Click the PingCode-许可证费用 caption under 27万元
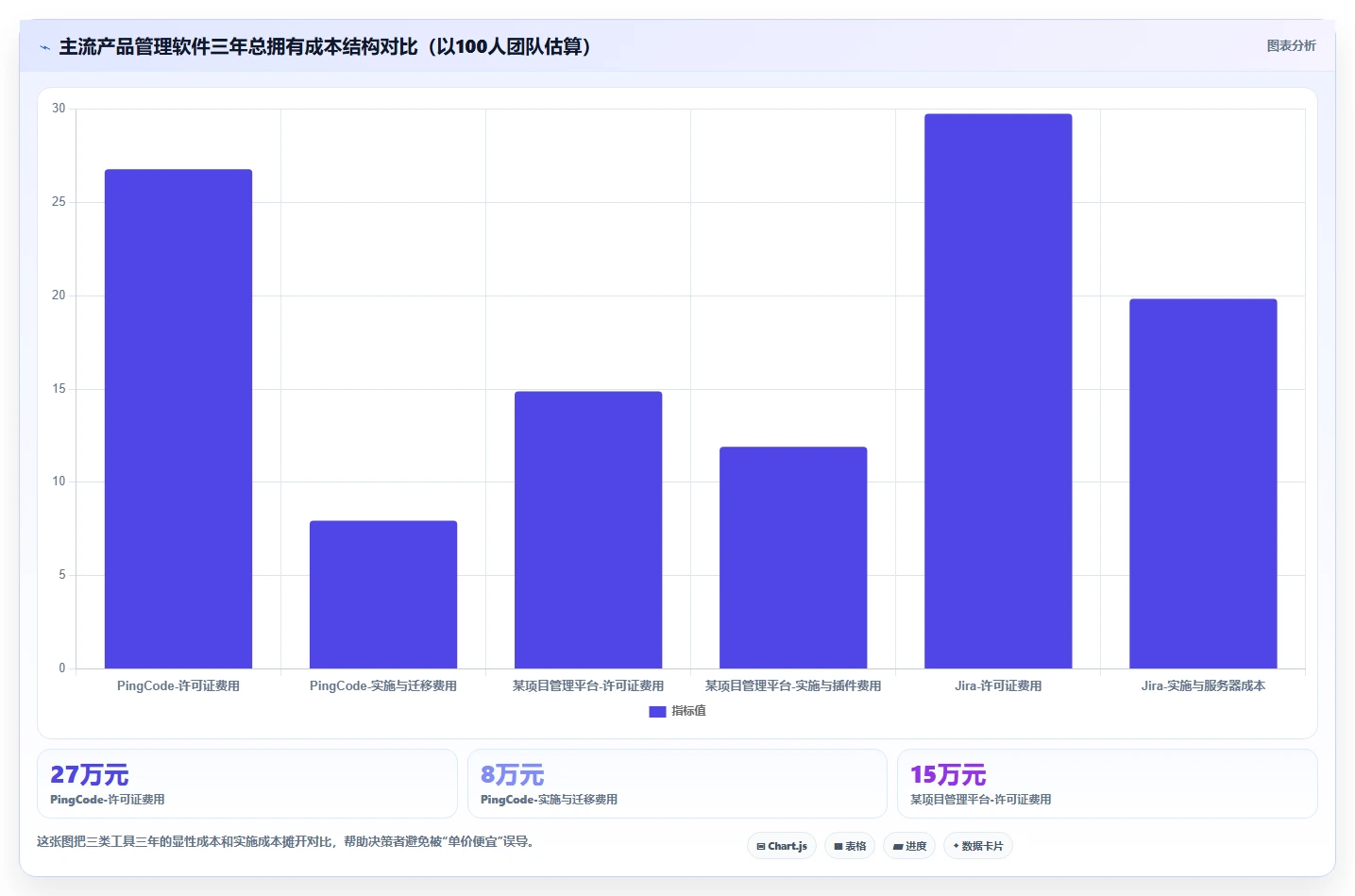This screenshot has height=896, width=1355. 108,800
